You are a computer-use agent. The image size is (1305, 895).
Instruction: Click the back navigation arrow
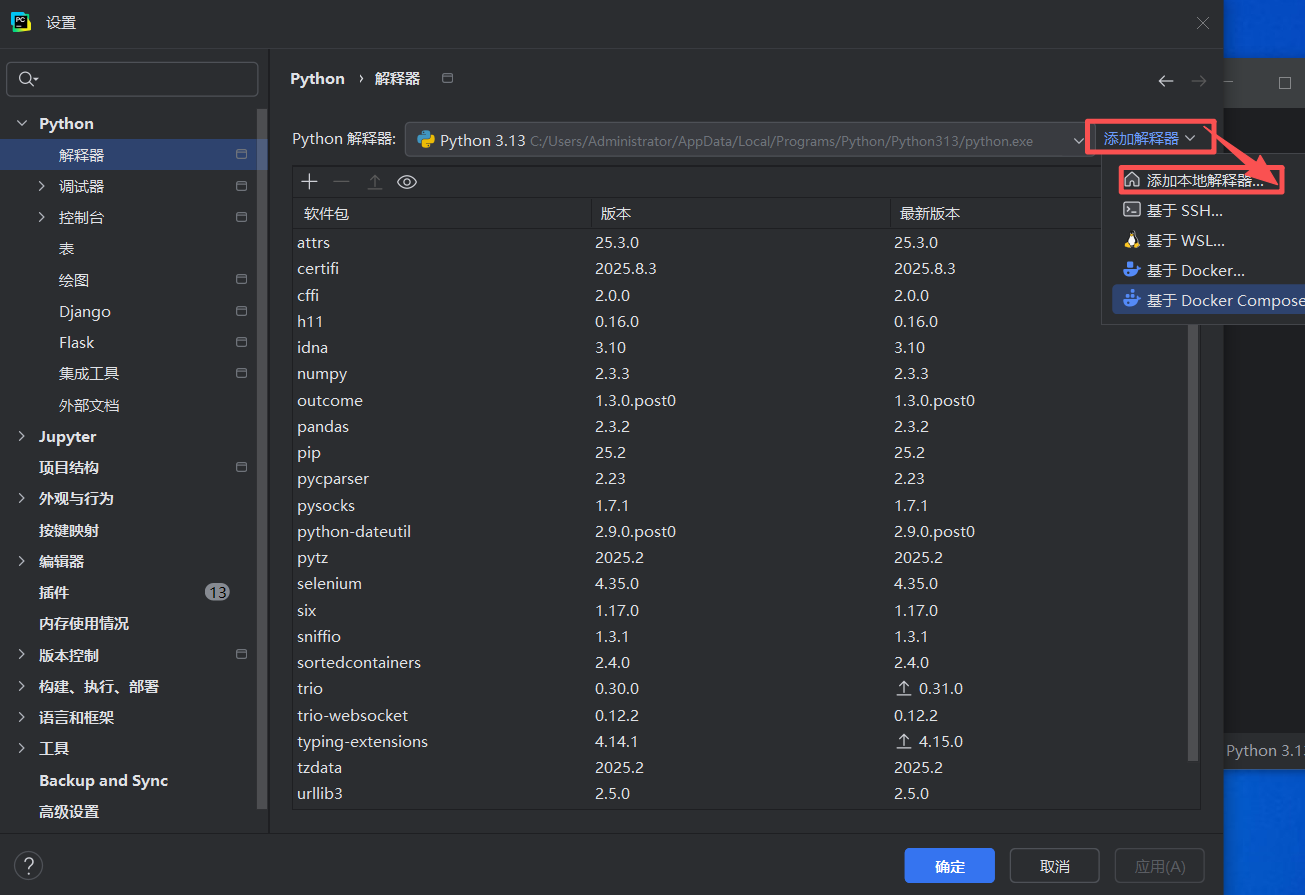tap(1165, 80)
